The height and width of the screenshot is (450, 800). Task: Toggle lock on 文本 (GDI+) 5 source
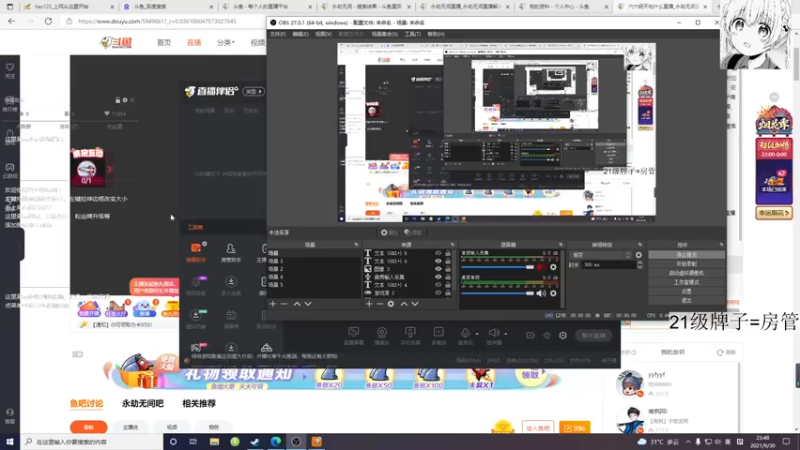[447, 253]
